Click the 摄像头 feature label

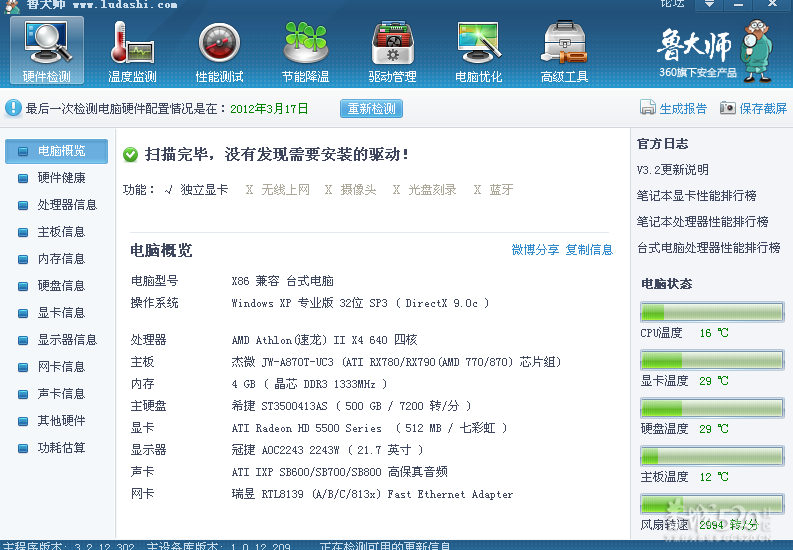point(358,190)
